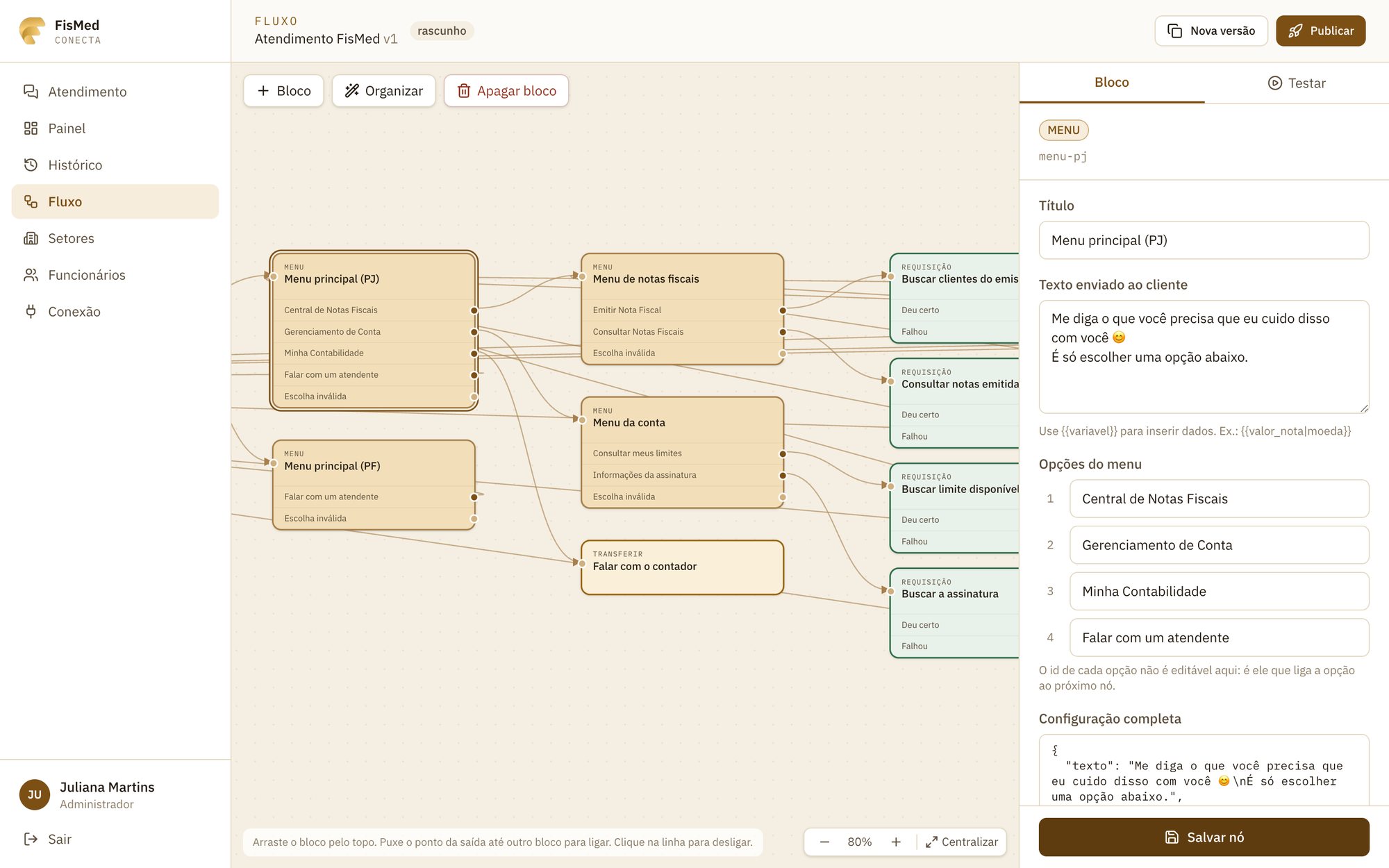1389x868 pixels.
Task: Click Apagar bloco button
Action: click(x=506, y=91)
